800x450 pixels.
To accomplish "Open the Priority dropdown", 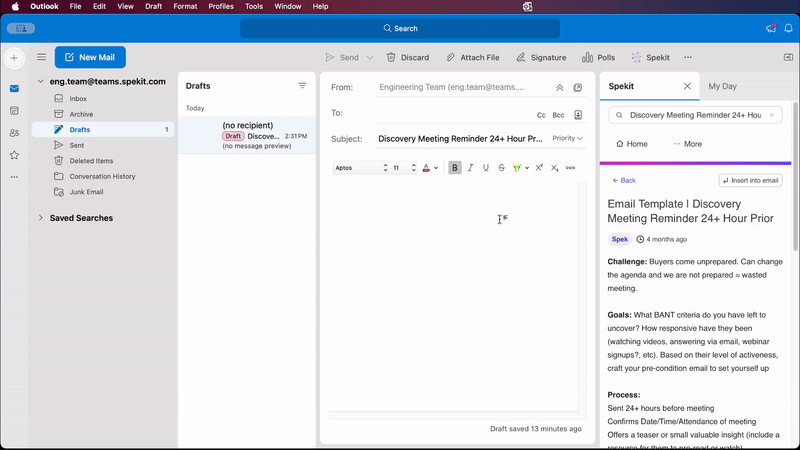I will coord(567,138).
